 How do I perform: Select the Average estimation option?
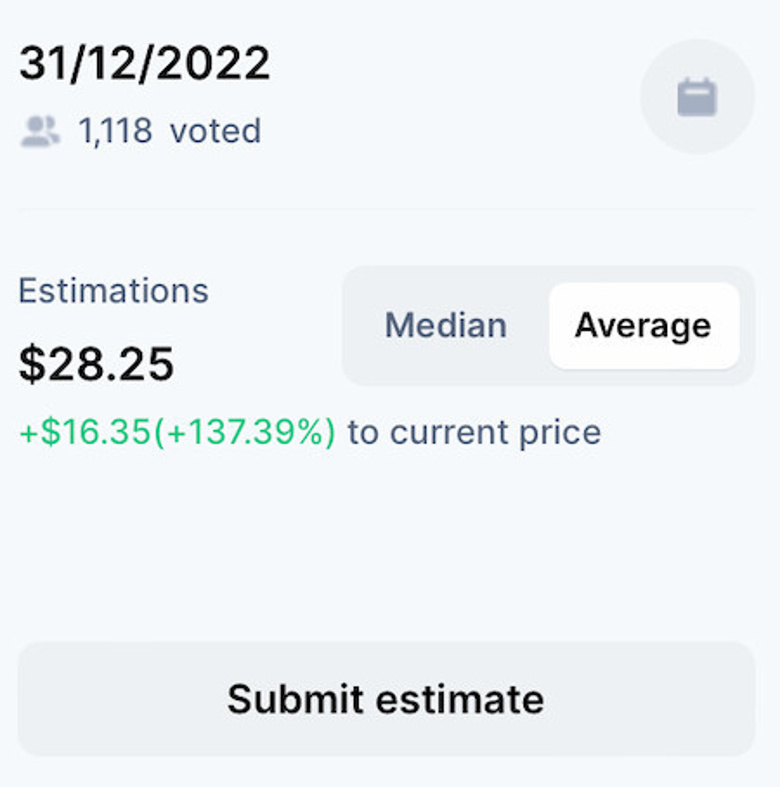(643, 325)
